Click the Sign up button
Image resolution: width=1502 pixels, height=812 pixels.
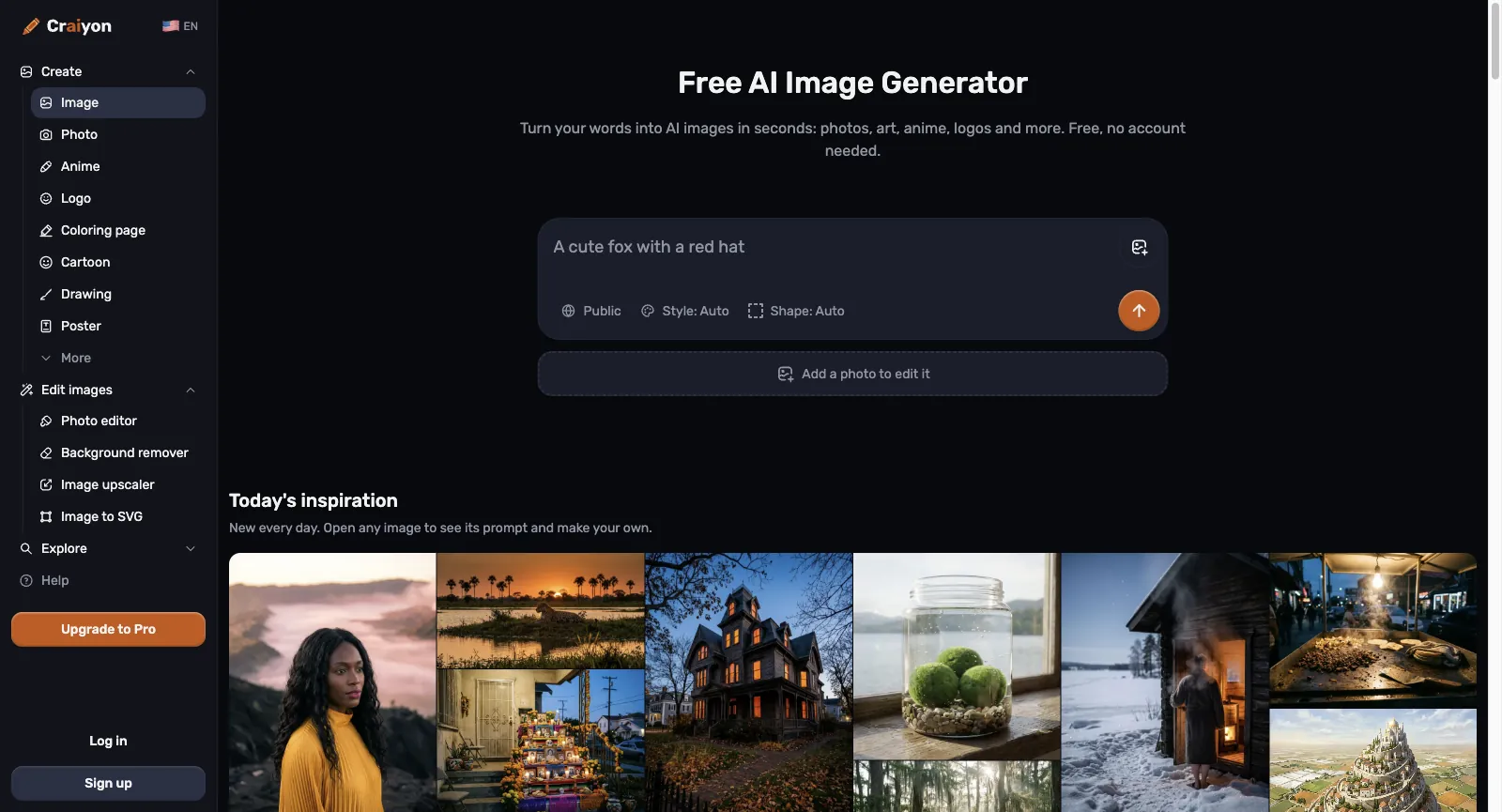(108, 784)
